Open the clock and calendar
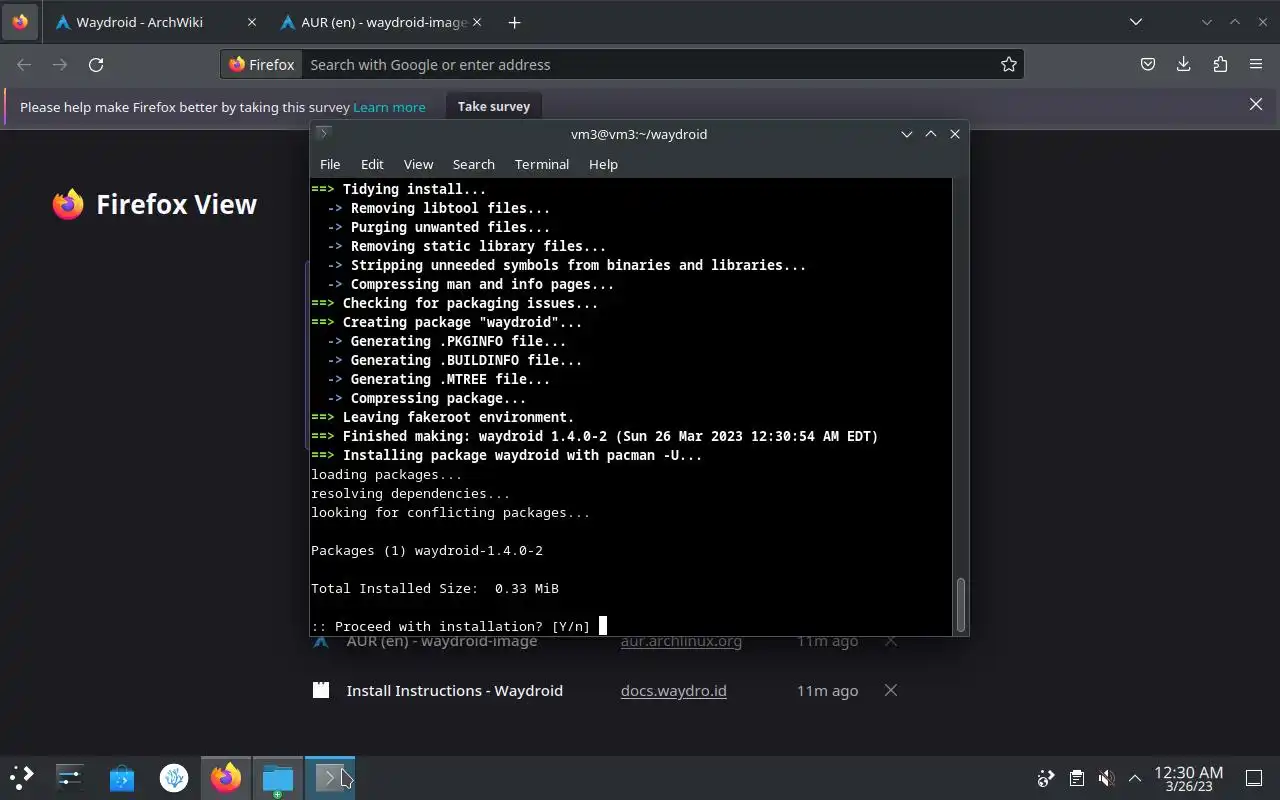This screenshot has width=1280, height=800. [1189, 778]
